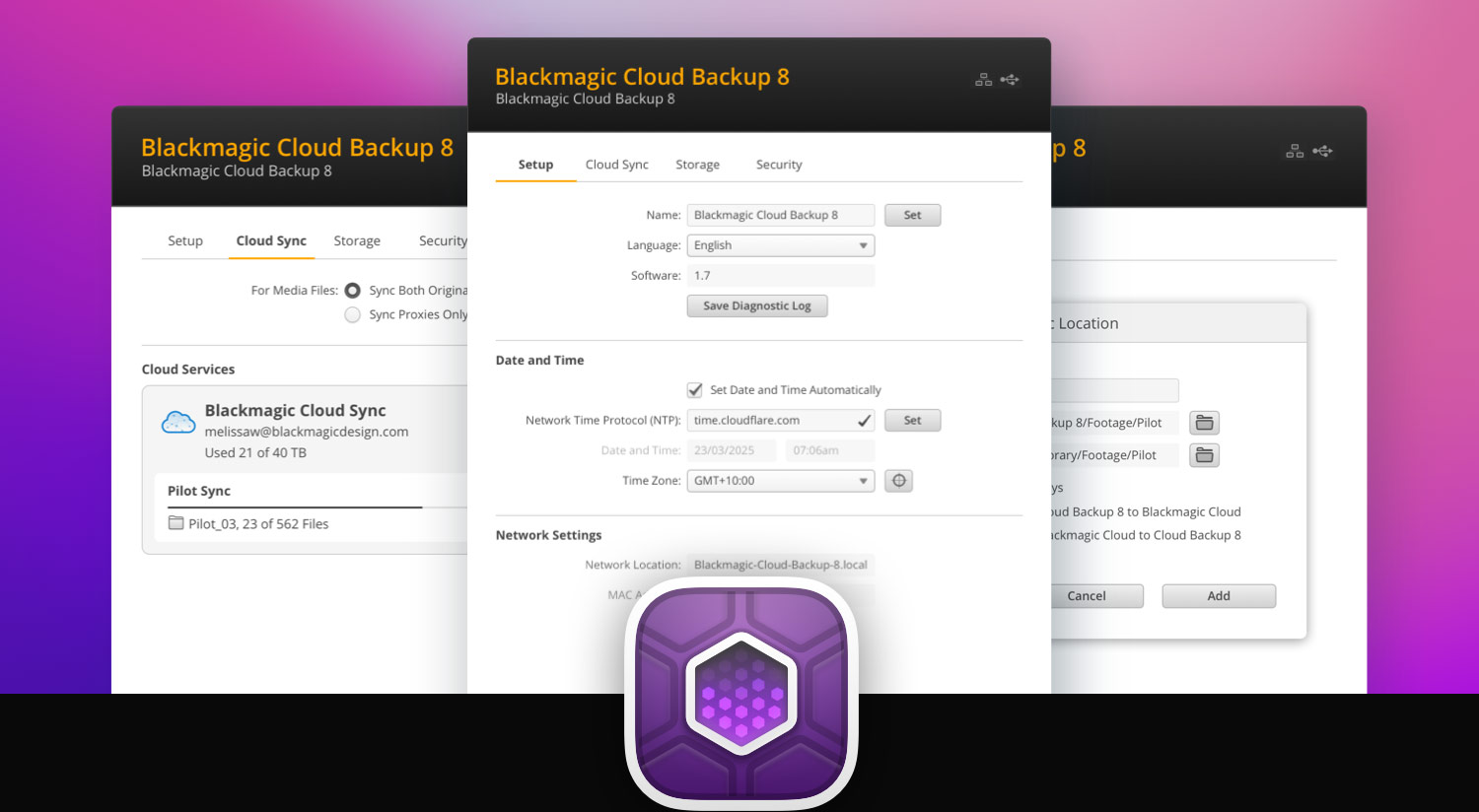Select the Sync Both Original radio button
This screenshot has width=1479, height=812.
click(352, 290)
